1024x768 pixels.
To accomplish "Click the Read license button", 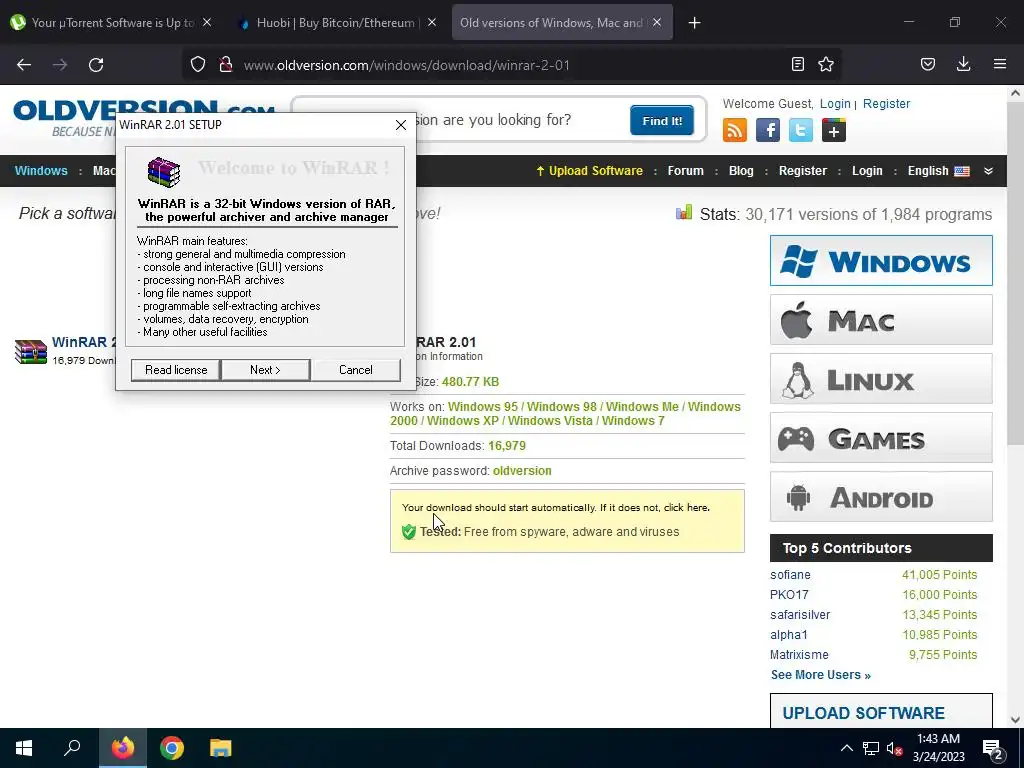I will pyautogui.click(x=176, y=370).
